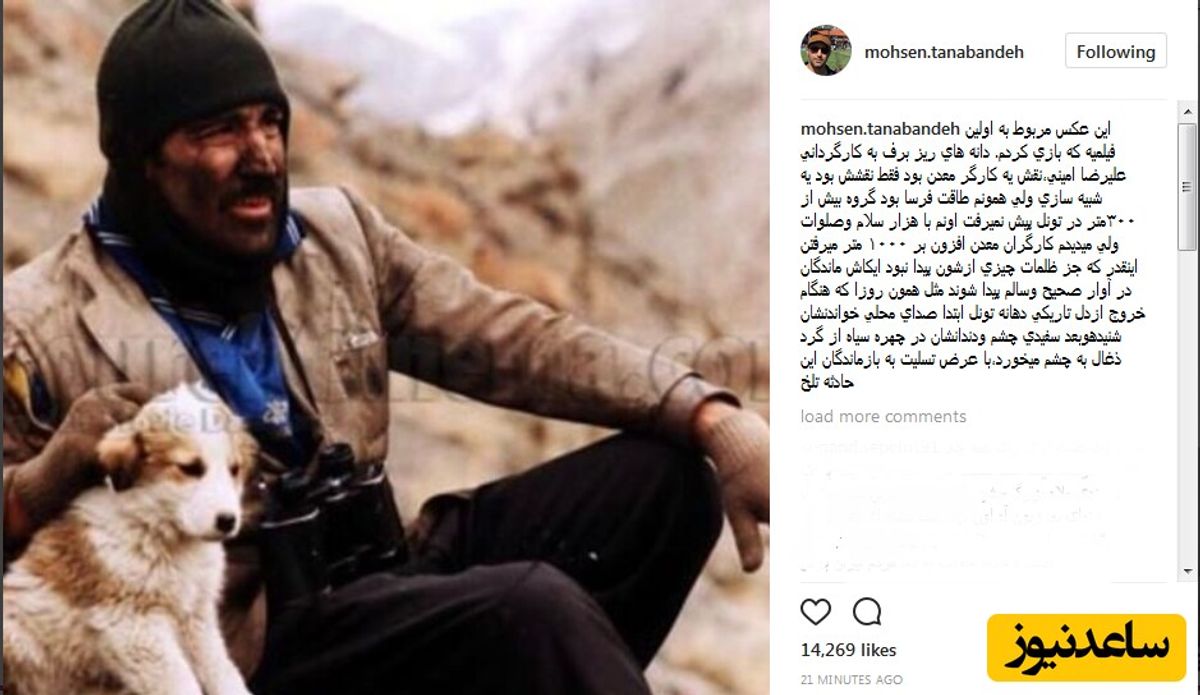Open mohsen.tanabandeh username in header
The height and width of the screenshot is (695, 1200).
pos(944,52)
